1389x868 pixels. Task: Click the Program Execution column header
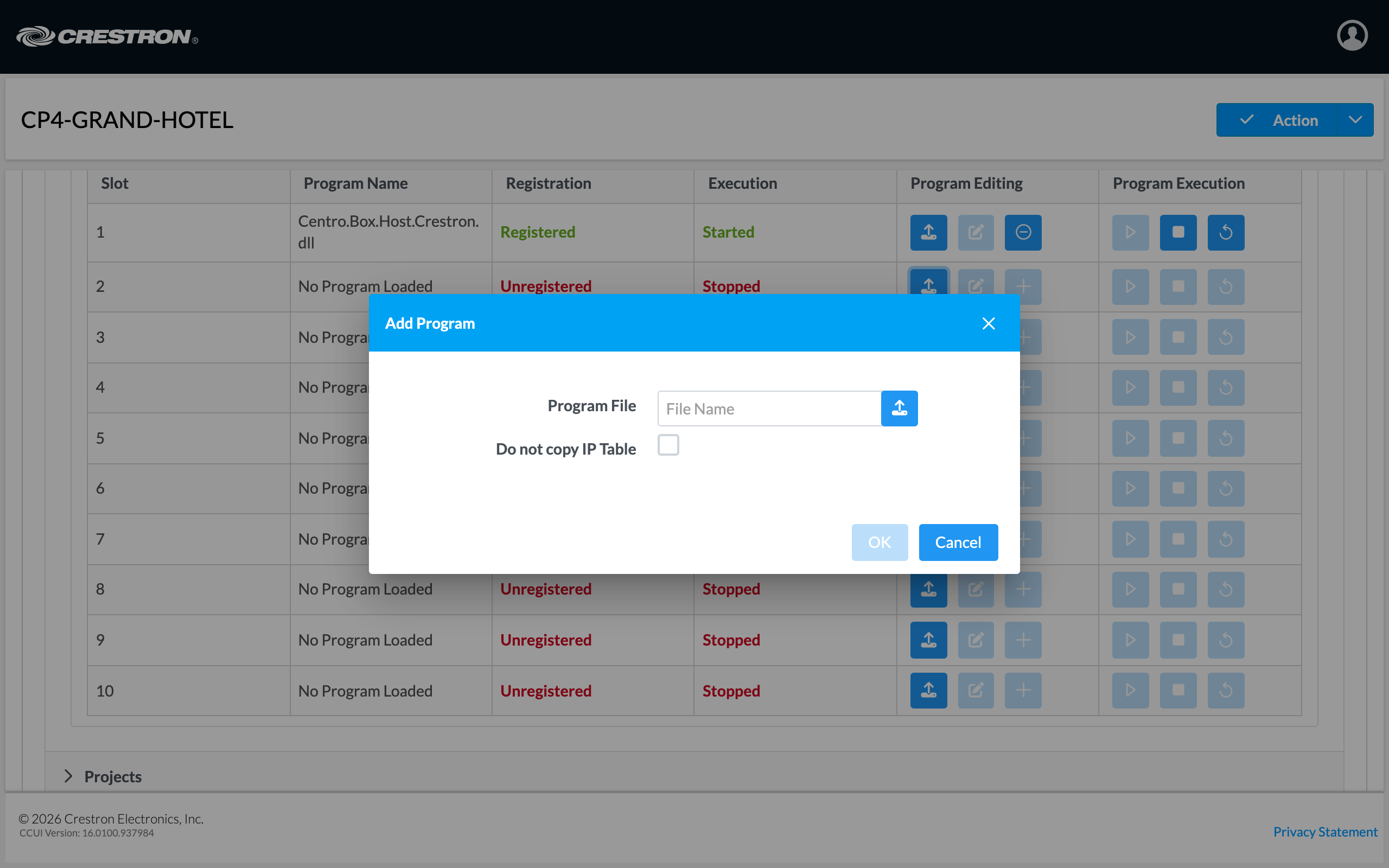(x=1178, y=184)
